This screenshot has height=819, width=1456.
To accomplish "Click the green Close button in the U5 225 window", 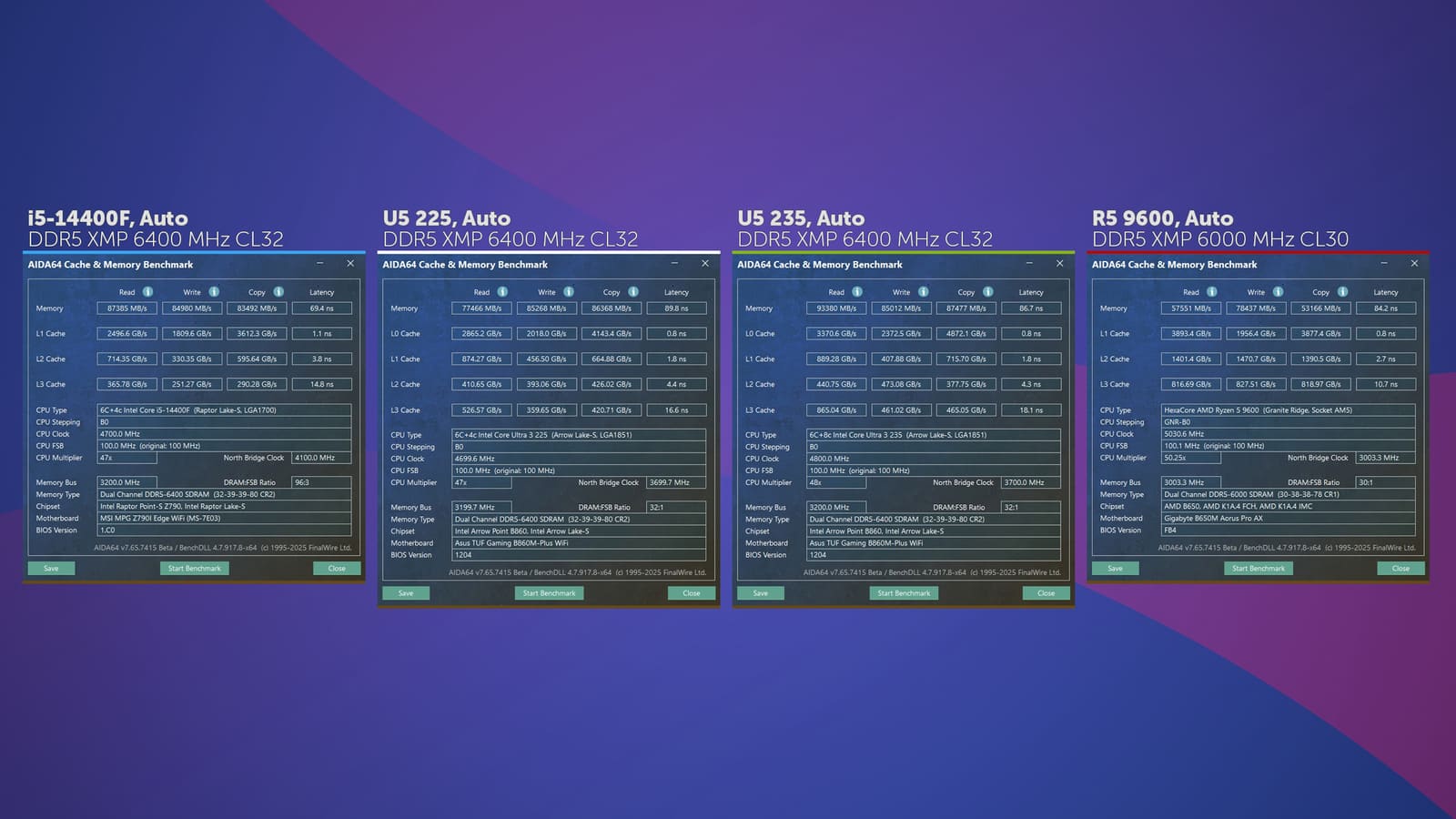I will click(692, 593).
